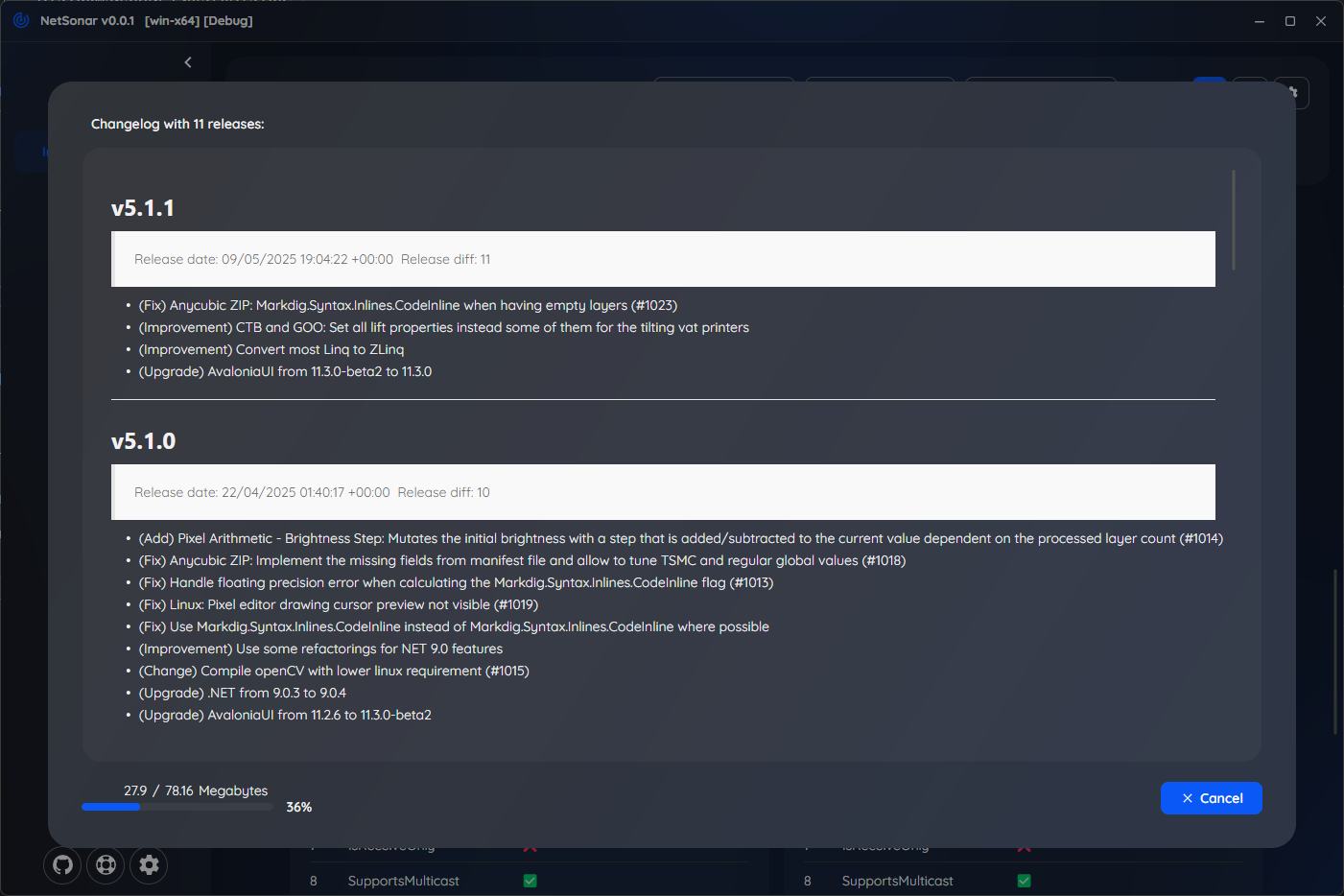
Task: Click the NetSonar logo in the title bar
Action: (21, 20)
